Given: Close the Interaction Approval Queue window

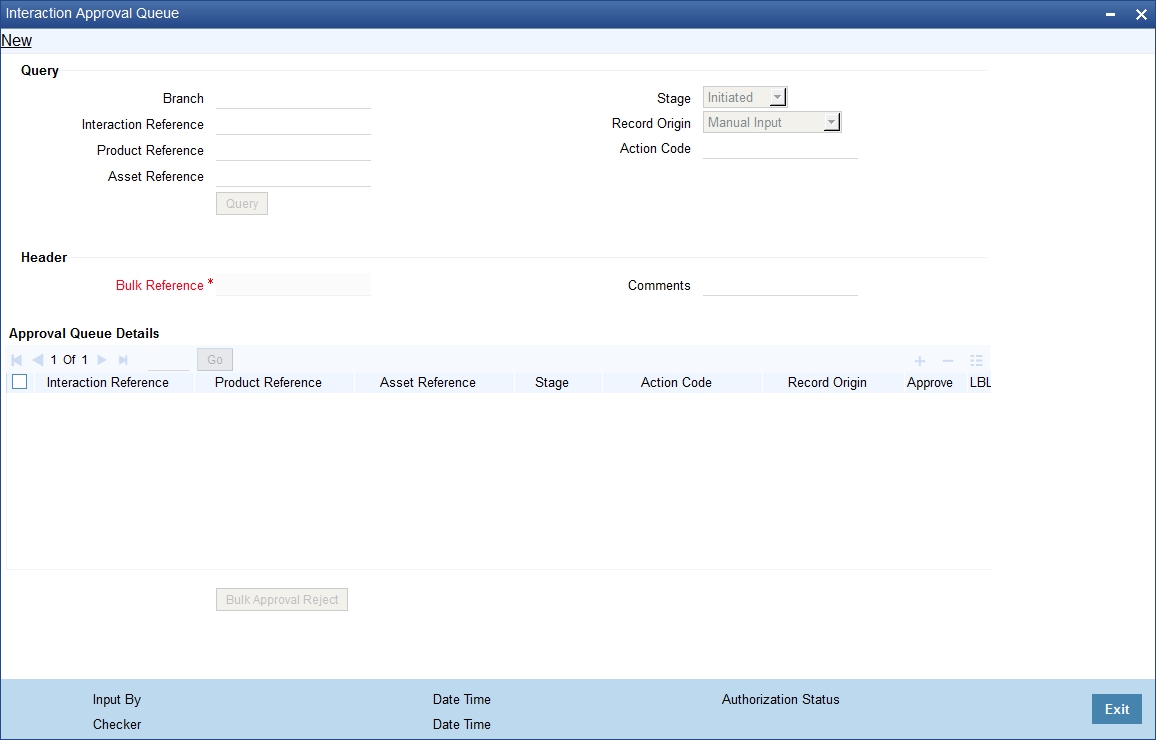Looking at the screenshot, I should coord(1140,14).
